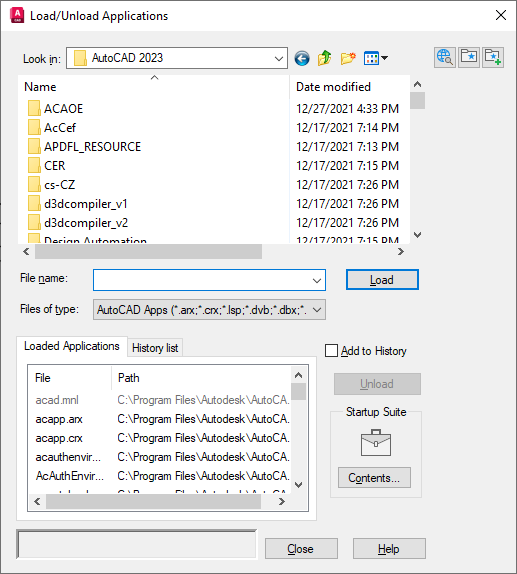Select acapp.crx in the list
This screenshot has width=517, height=574.
tap(59, 438)
